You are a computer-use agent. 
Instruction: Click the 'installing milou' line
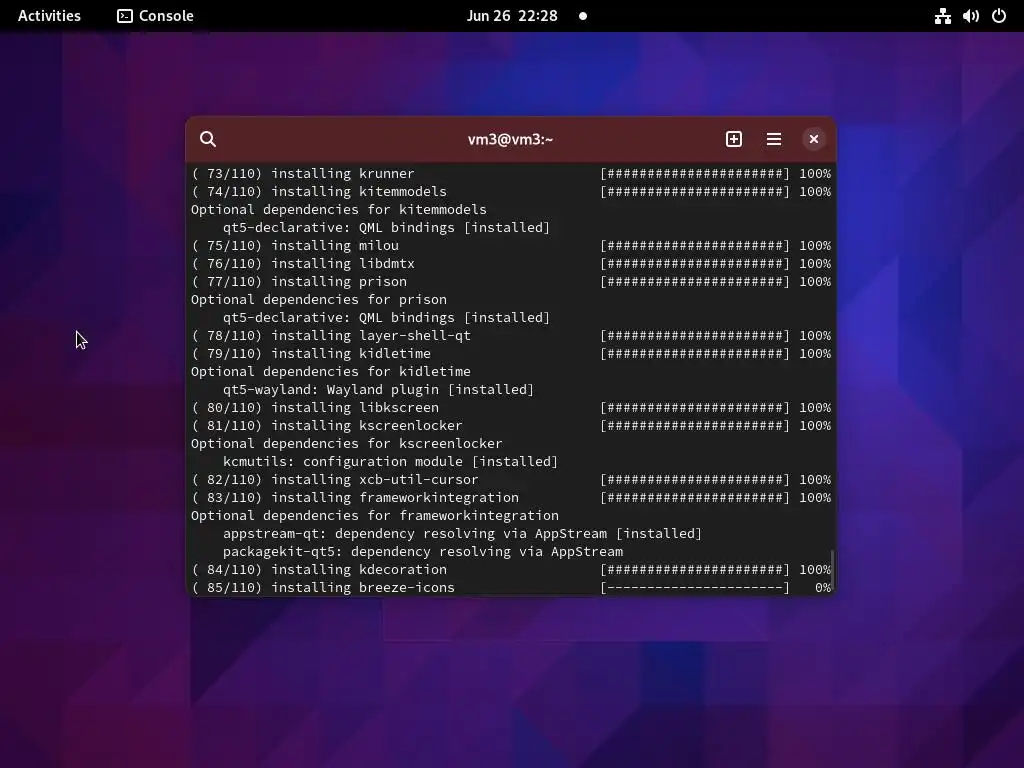click(511, 246)
